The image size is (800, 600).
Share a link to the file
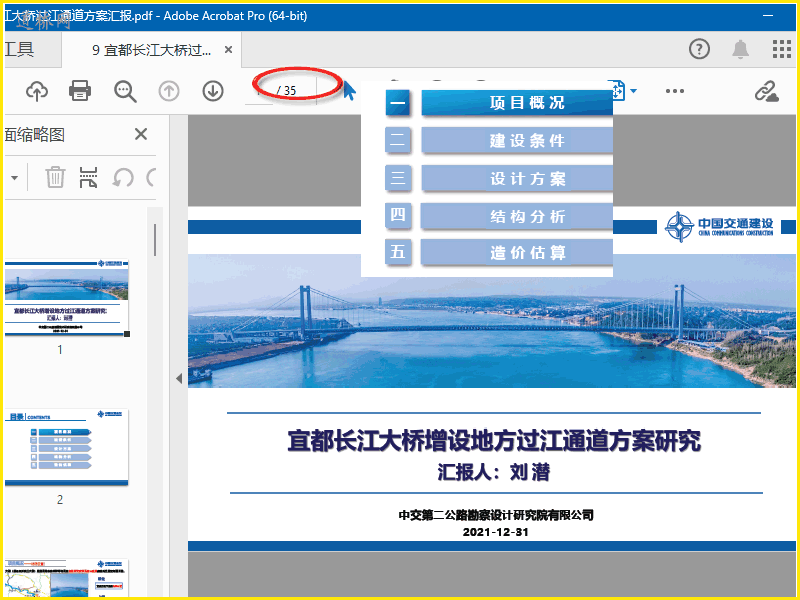tap(766, 92)
